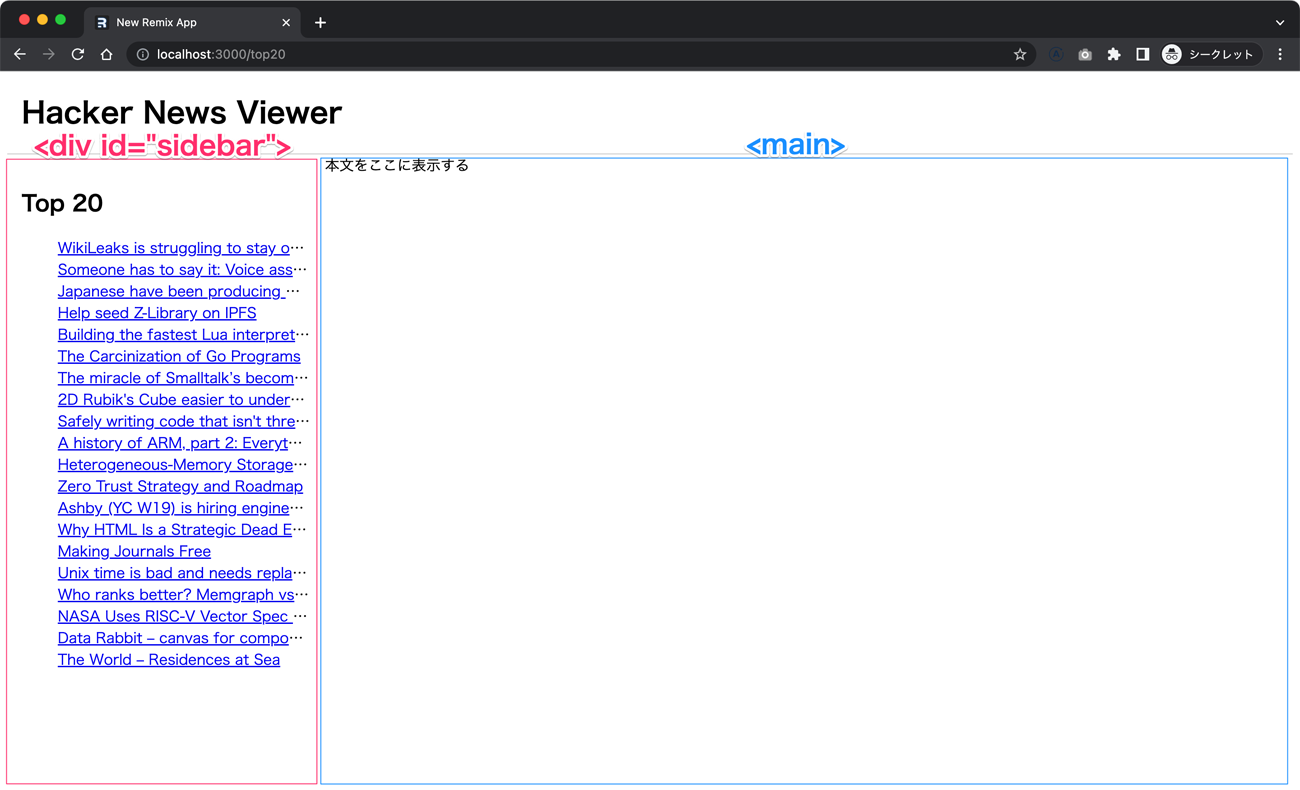Open the extensions puzzle-piece icon
This screenshot has width=1300, height=790.
1113,54
